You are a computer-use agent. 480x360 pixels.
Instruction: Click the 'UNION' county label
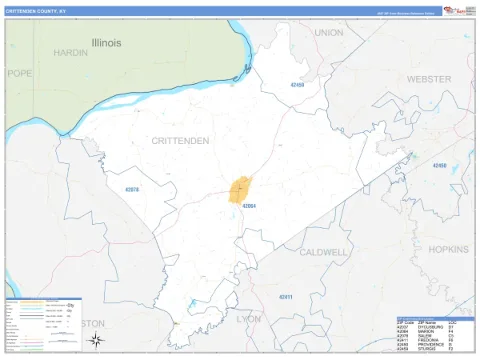coord(329,33)
